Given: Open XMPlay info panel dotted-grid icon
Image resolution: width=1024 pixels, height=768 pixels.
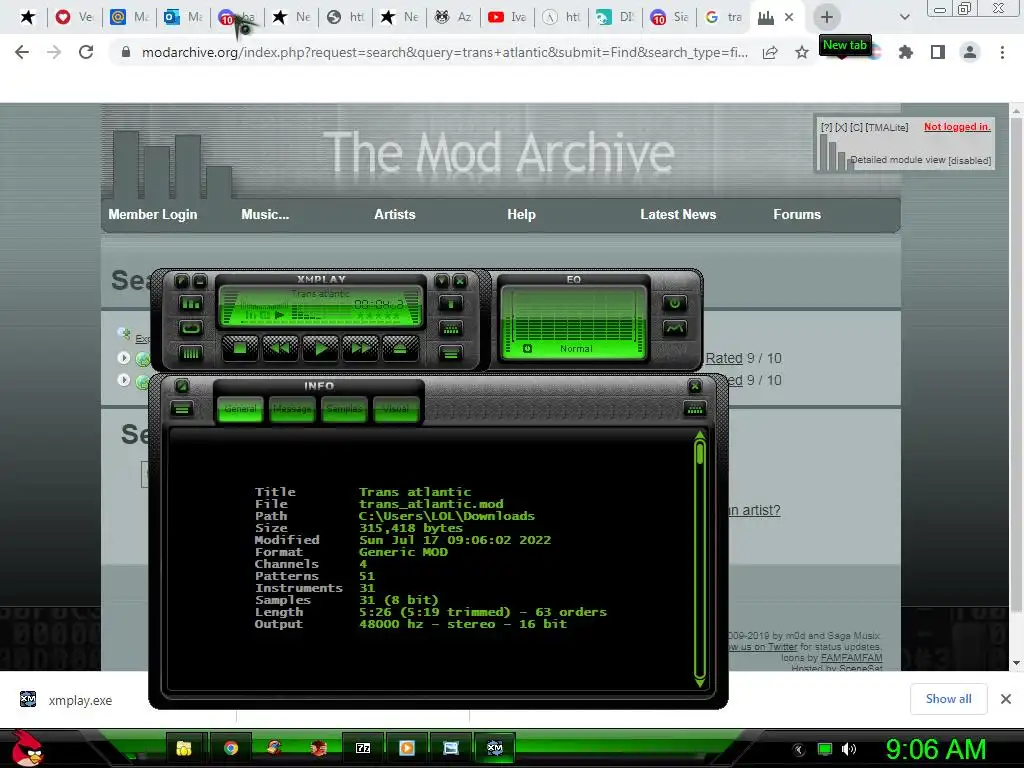Looking at the screenshot, I should [451, 328].
